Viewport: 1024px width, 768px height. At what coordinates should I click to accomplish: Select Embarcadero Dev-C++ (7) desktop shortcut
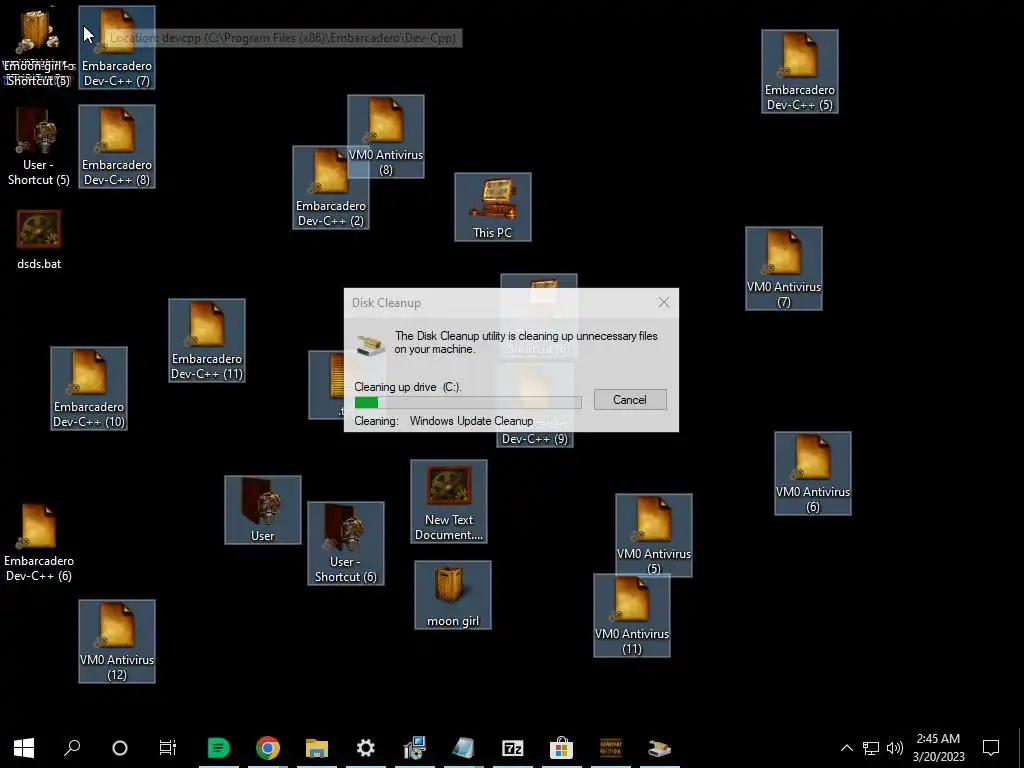pyautogui.click(x=117, y=47)
